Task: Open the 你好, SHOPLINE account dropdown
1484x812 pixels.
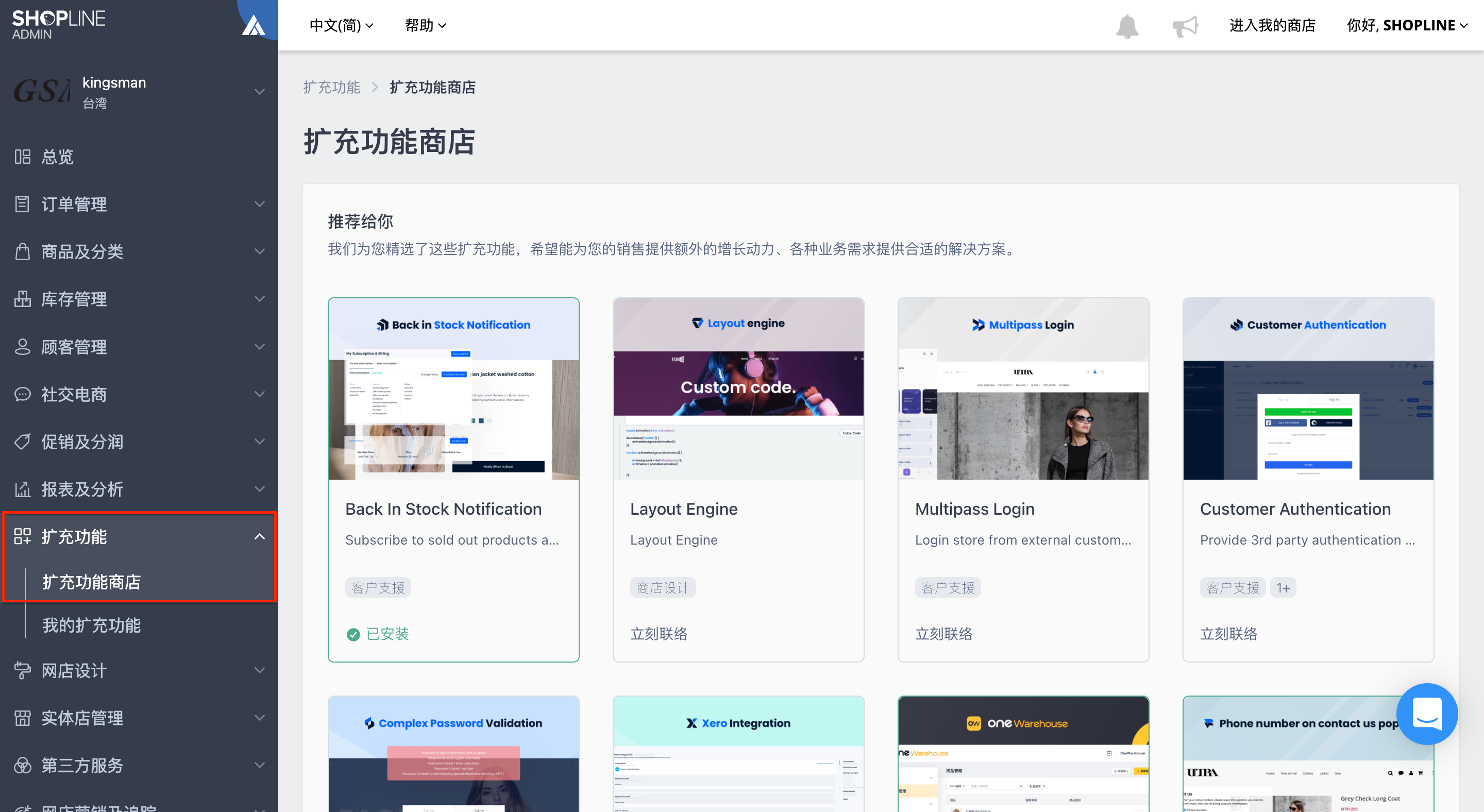Action: tap(1407, 25)
